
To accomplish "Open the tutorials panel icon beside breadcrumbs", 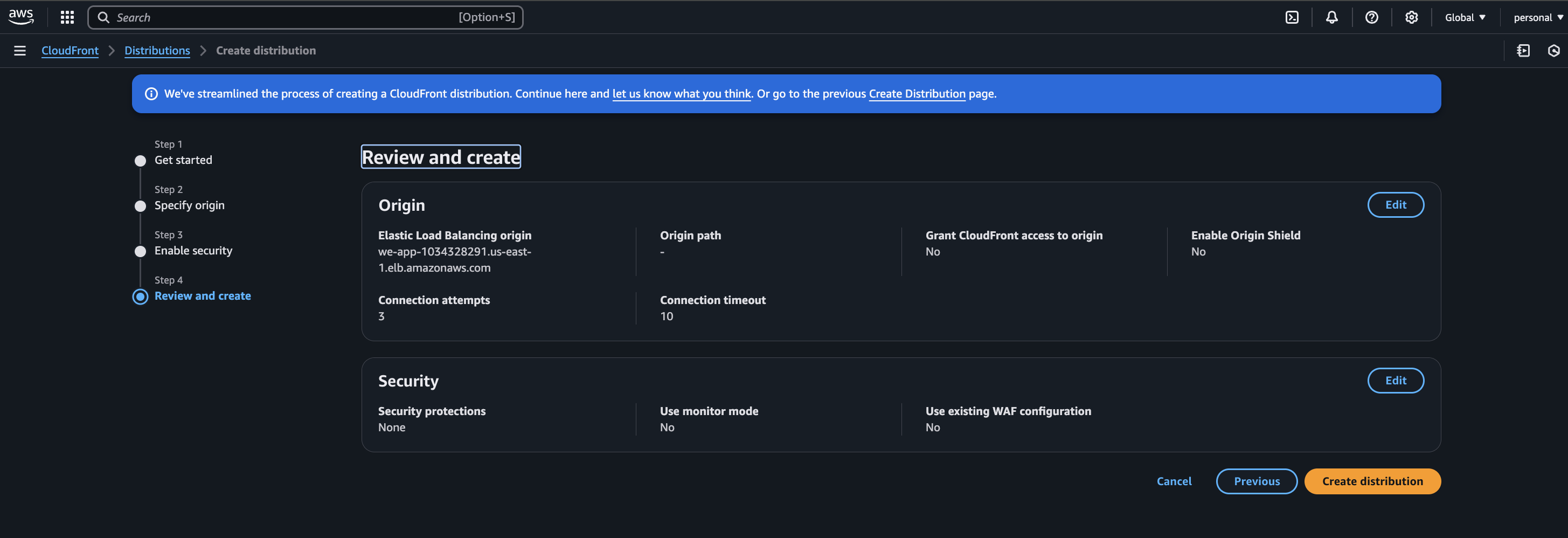I will 1523,51.
